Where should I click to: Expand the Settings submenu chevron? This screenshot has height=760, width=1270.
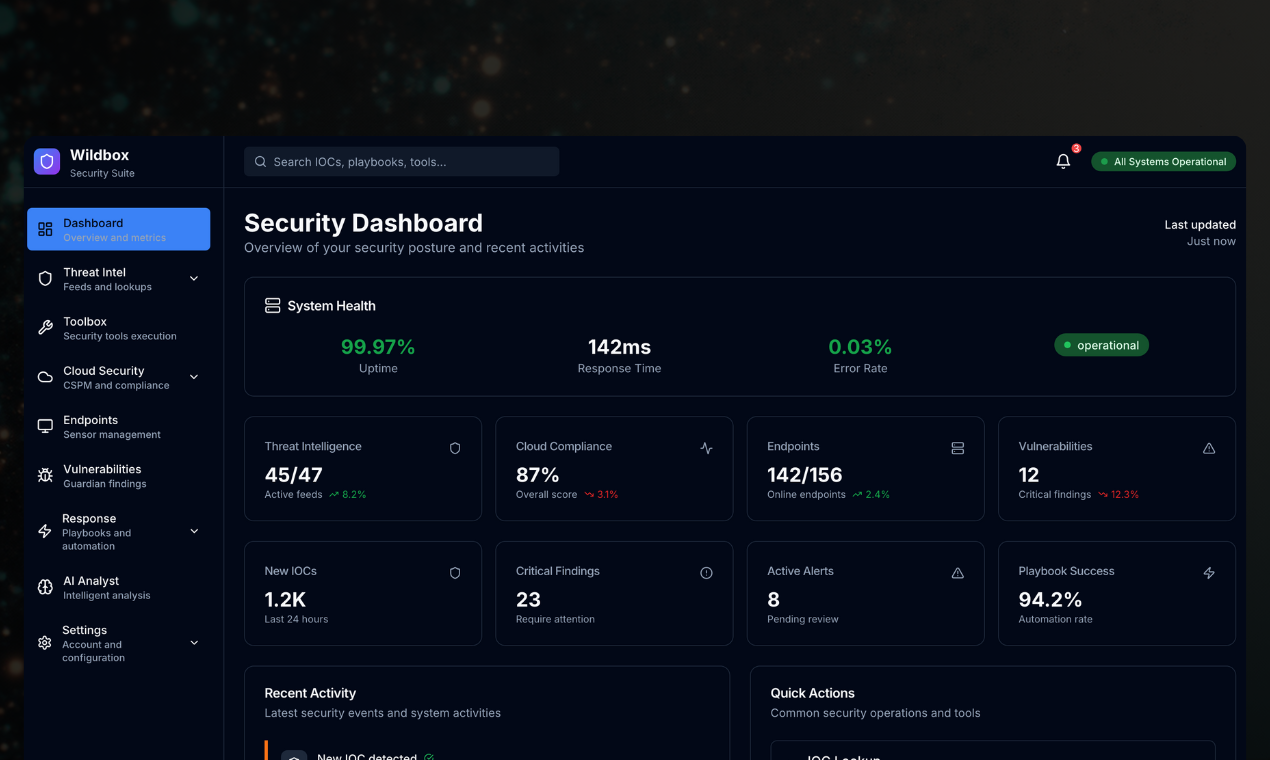tap(194, 643)
